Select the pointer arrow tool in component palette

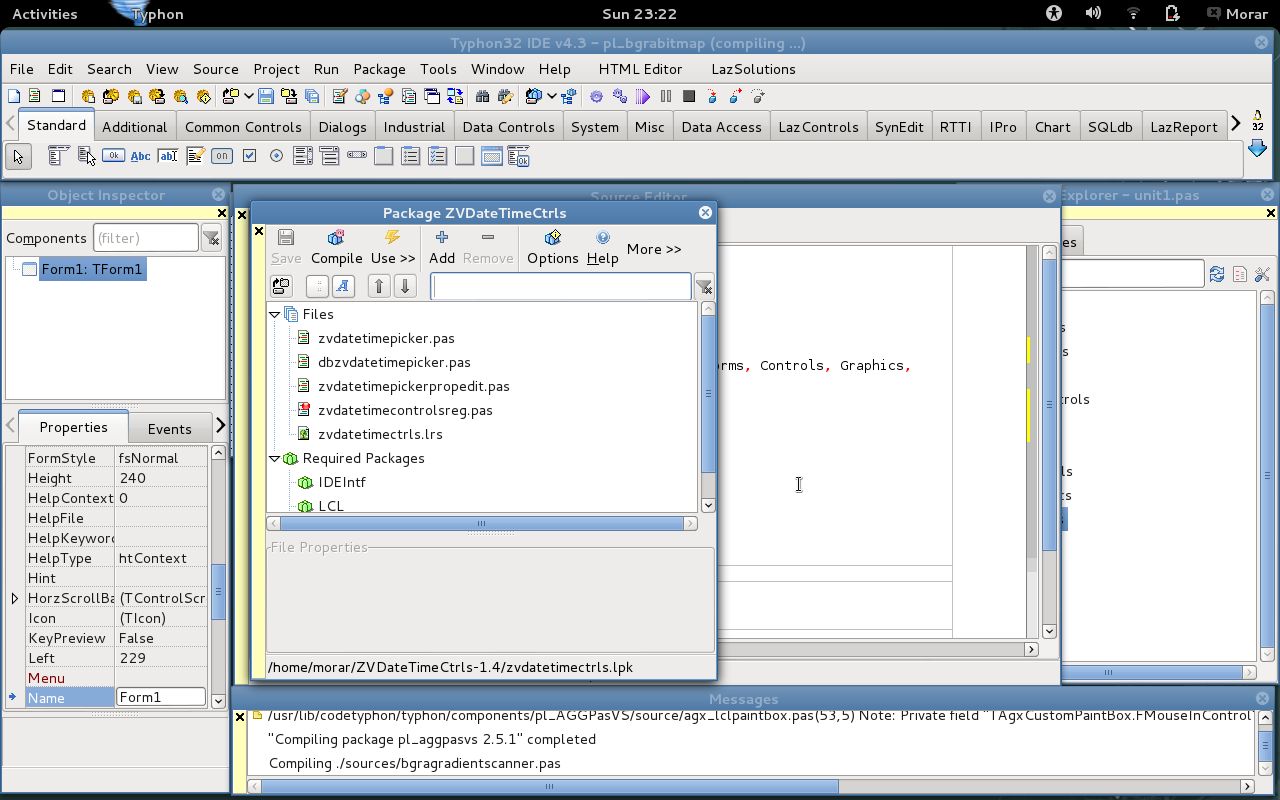[18, 156]
